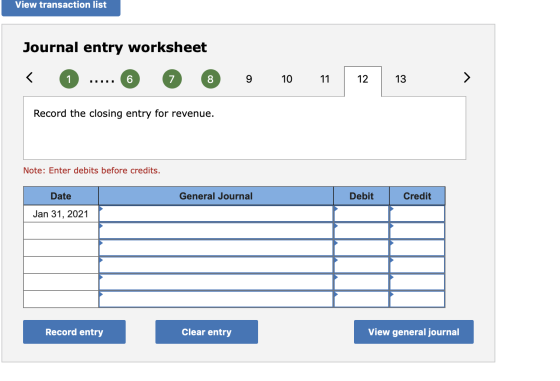Click the Clear entry button

click(206, 332)
